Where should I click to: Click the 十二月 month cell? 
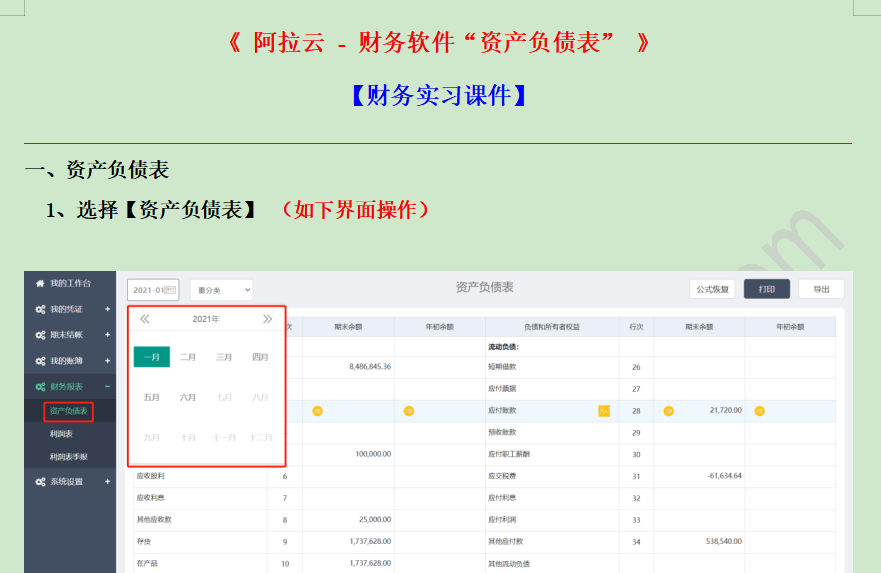260,438
